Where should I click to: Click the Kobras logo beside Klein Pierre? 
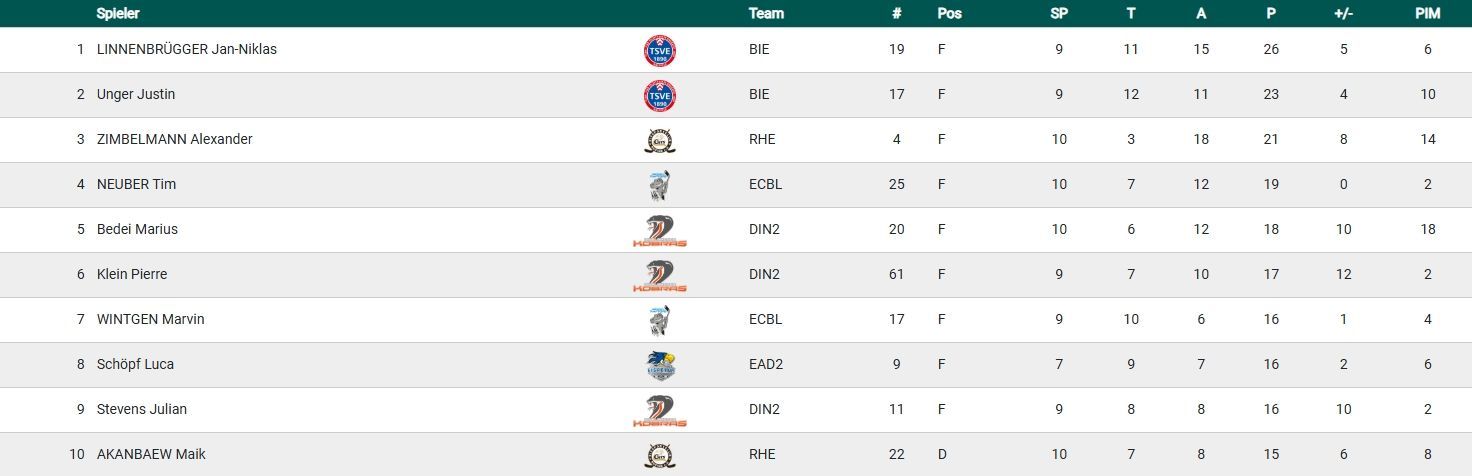click(660, 275)
